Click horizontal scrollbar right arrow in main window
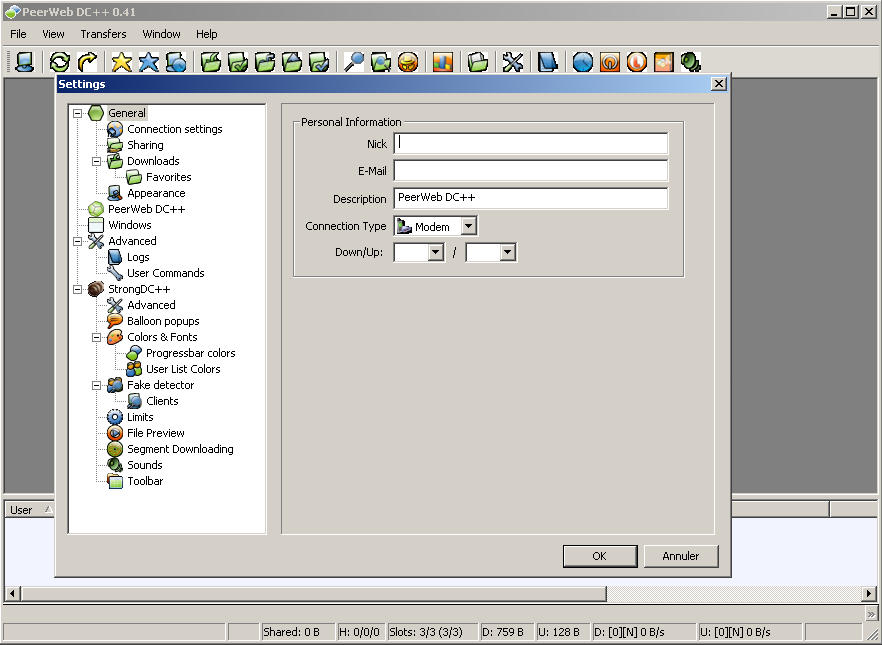 868,593
